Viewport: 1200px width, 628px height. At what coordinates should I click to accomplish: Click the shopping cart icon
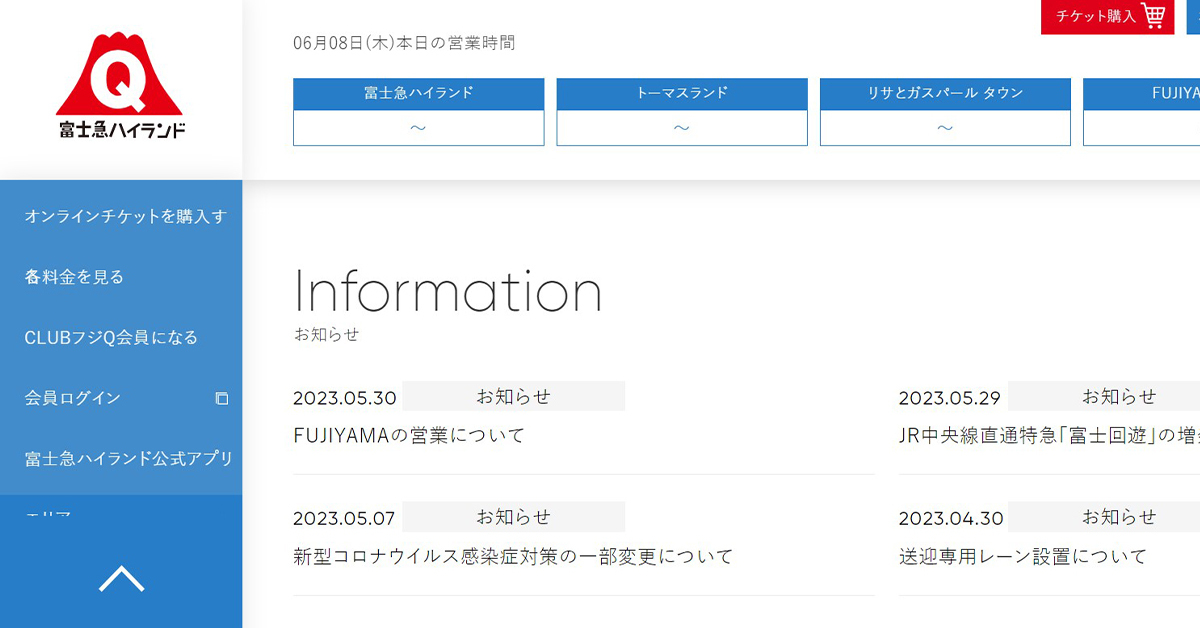pos(1153,16)
